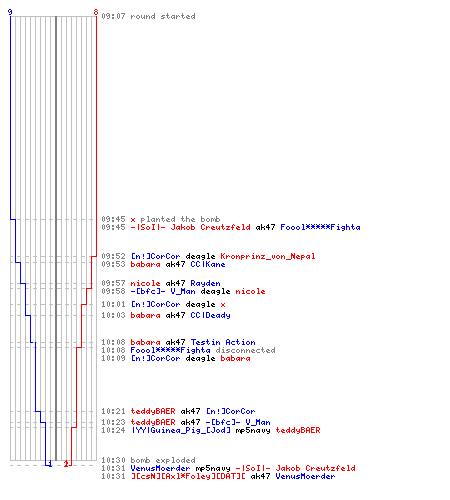
Task: Click teddyBAER in the 10:21 kill line
Action: point(153,411)
